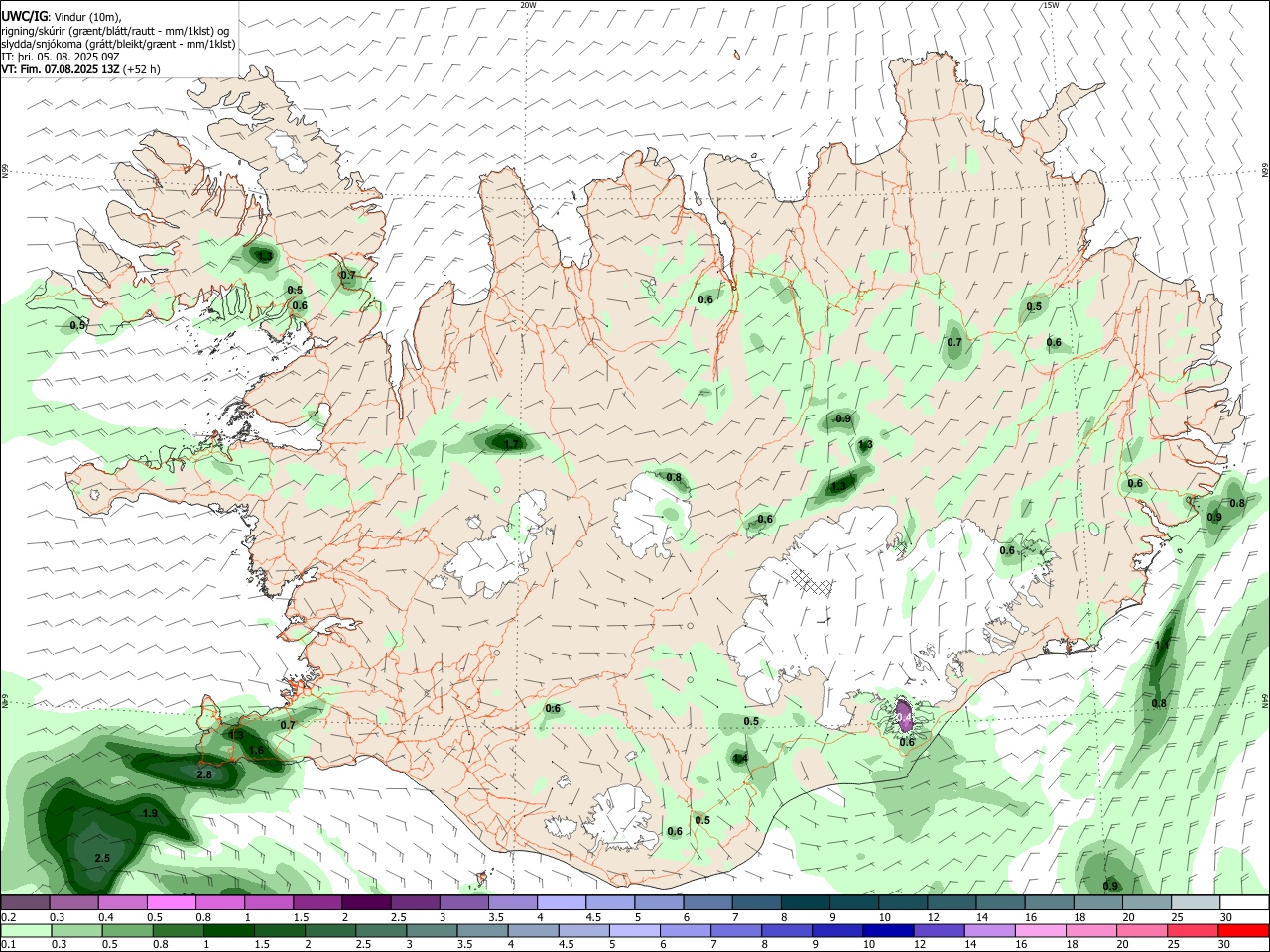
Task: Click the '2.5' precipitation value on the map
Action: 102,858
